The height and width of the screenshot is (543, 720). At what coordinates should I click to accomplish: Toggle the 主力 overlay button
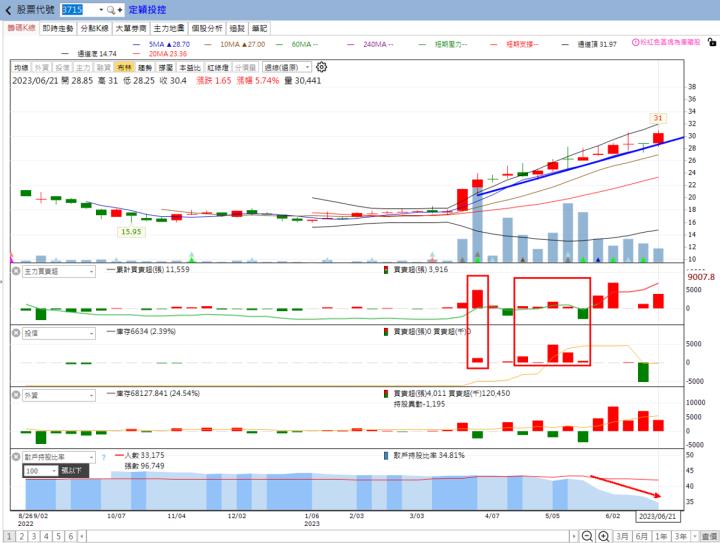coord(83,67)
